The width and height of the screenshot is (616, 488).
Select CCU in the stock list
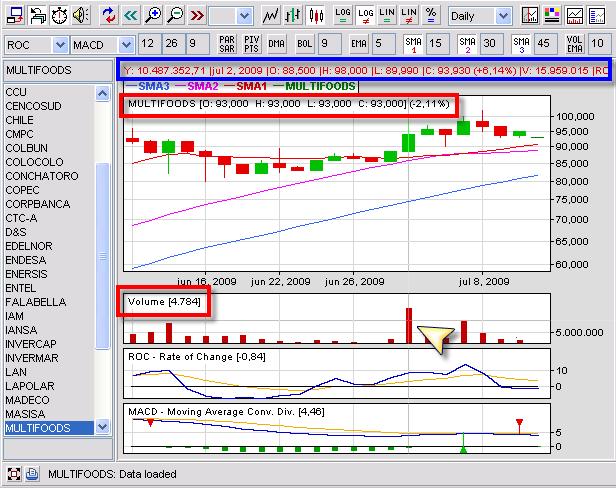pyautogui.click(x=49, y=92)
